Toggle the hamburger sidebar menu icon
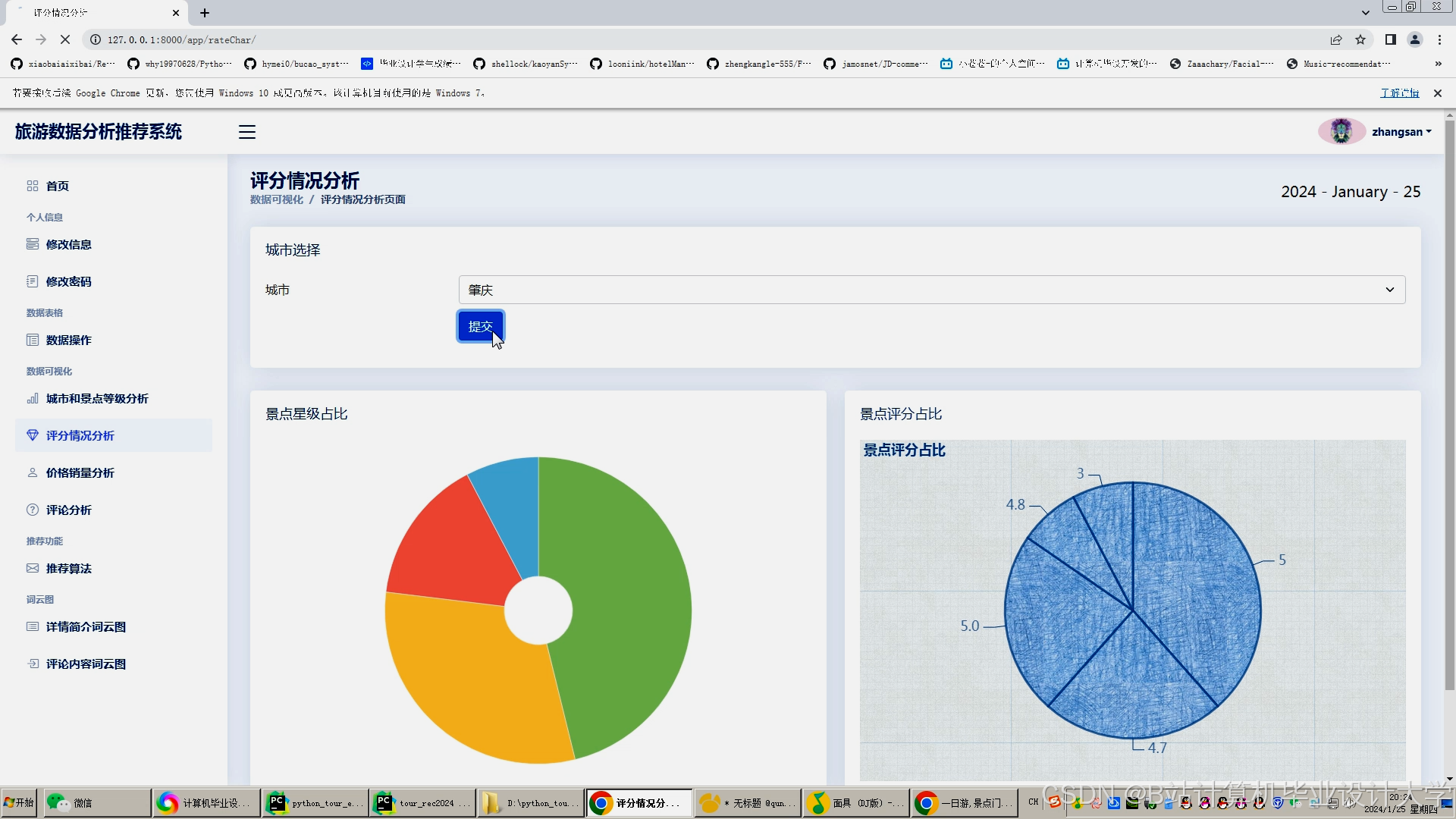Screen dimensions: 1456x819 247,132
